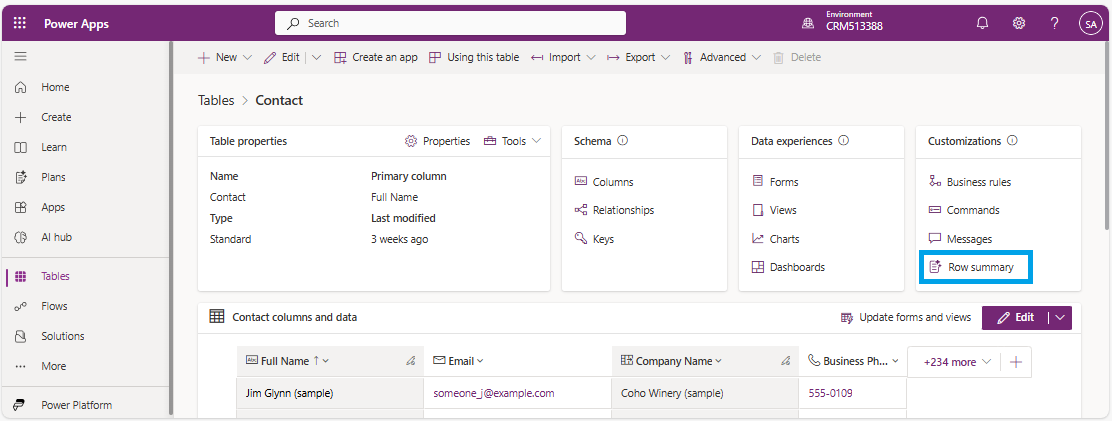Open Solutions in the left navigation
The width and height of the screenshot is (1112, 421).
tap(62, 336)
